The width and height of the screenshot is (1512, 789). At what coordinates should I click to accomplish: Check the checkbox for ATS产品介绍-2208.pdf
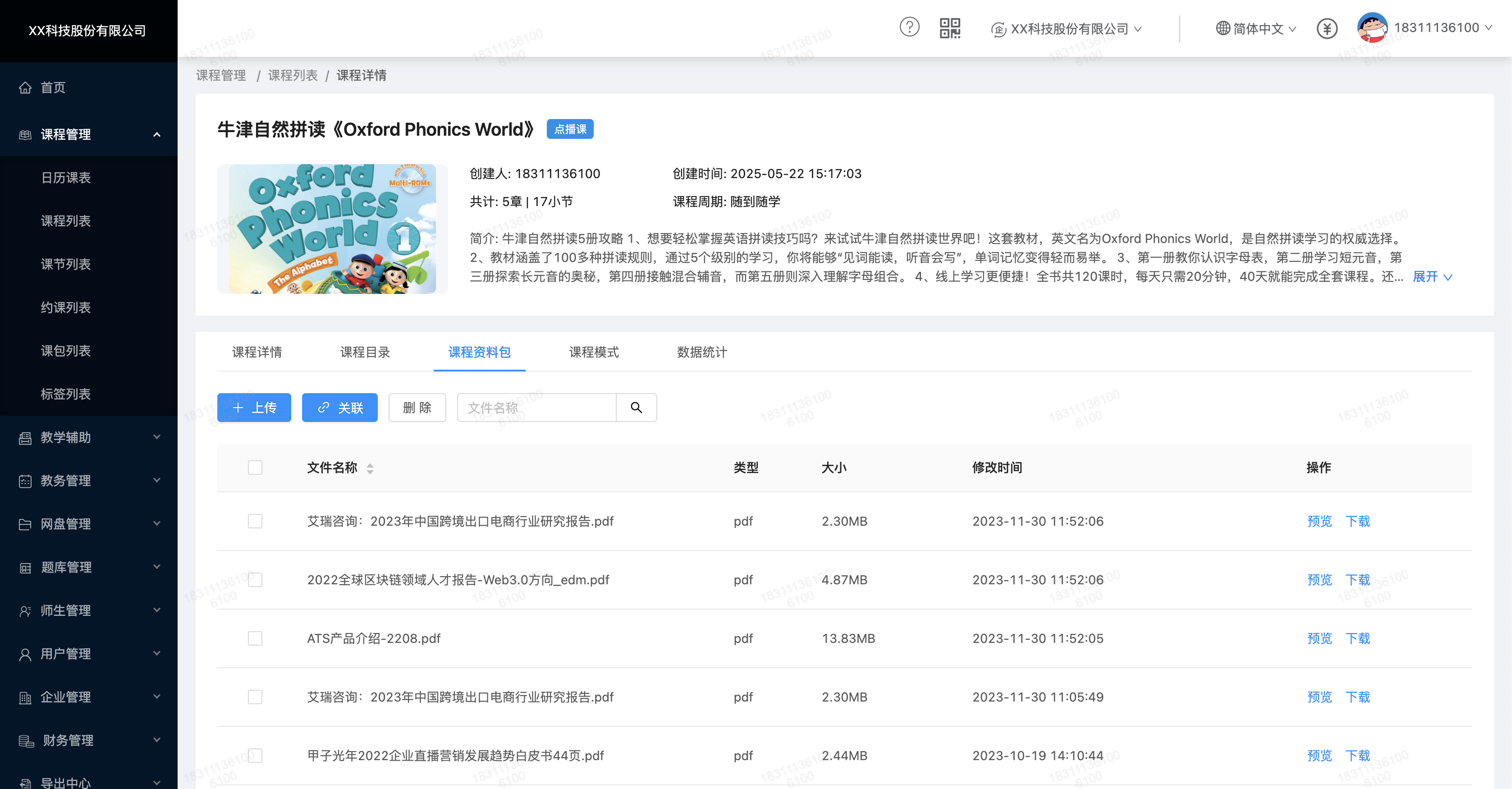tap(255, 639)
